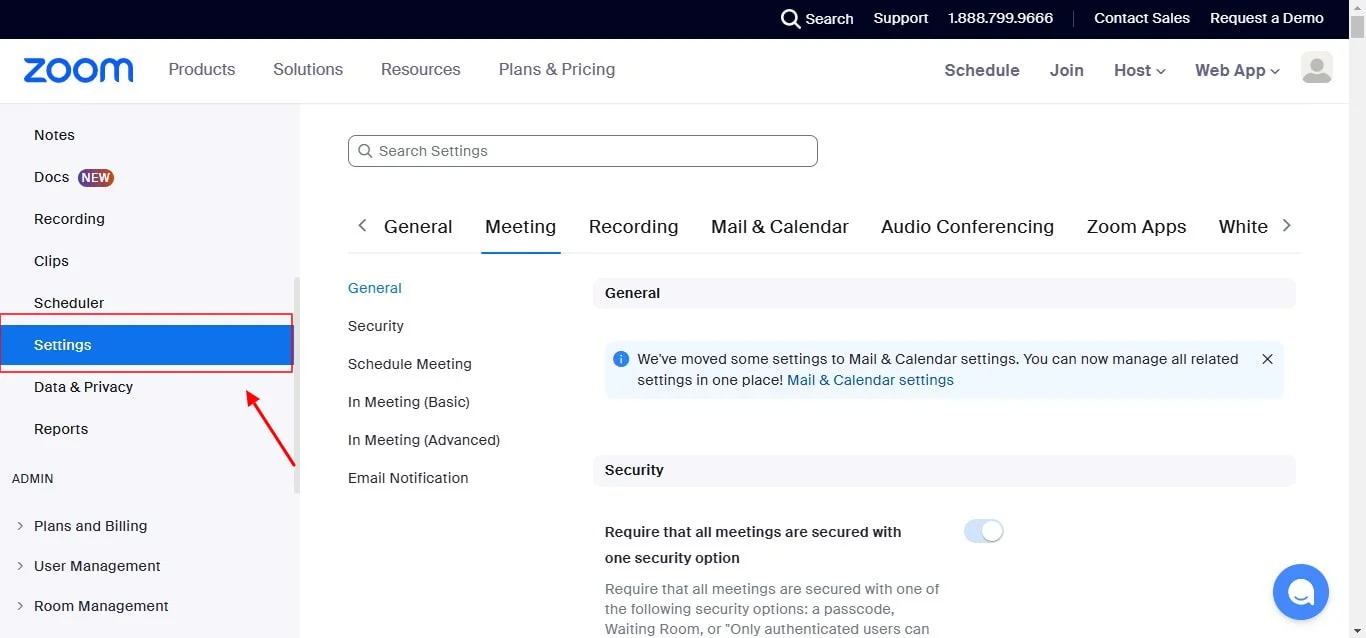1366x638 pixels.
Task: Jump to Email Notification section
Action: click(408, 478)
